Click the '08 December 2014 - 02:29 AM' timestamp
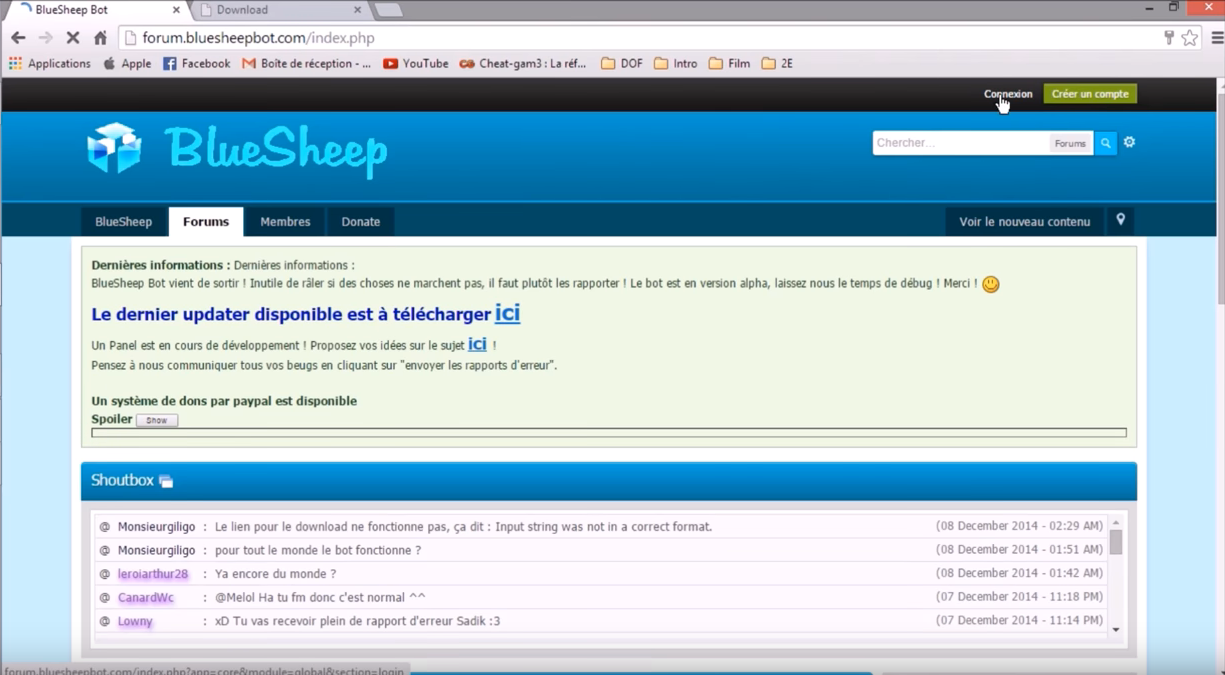Image resolution: width=1225 pixels, height=675 pixels. pos(1019,526)
